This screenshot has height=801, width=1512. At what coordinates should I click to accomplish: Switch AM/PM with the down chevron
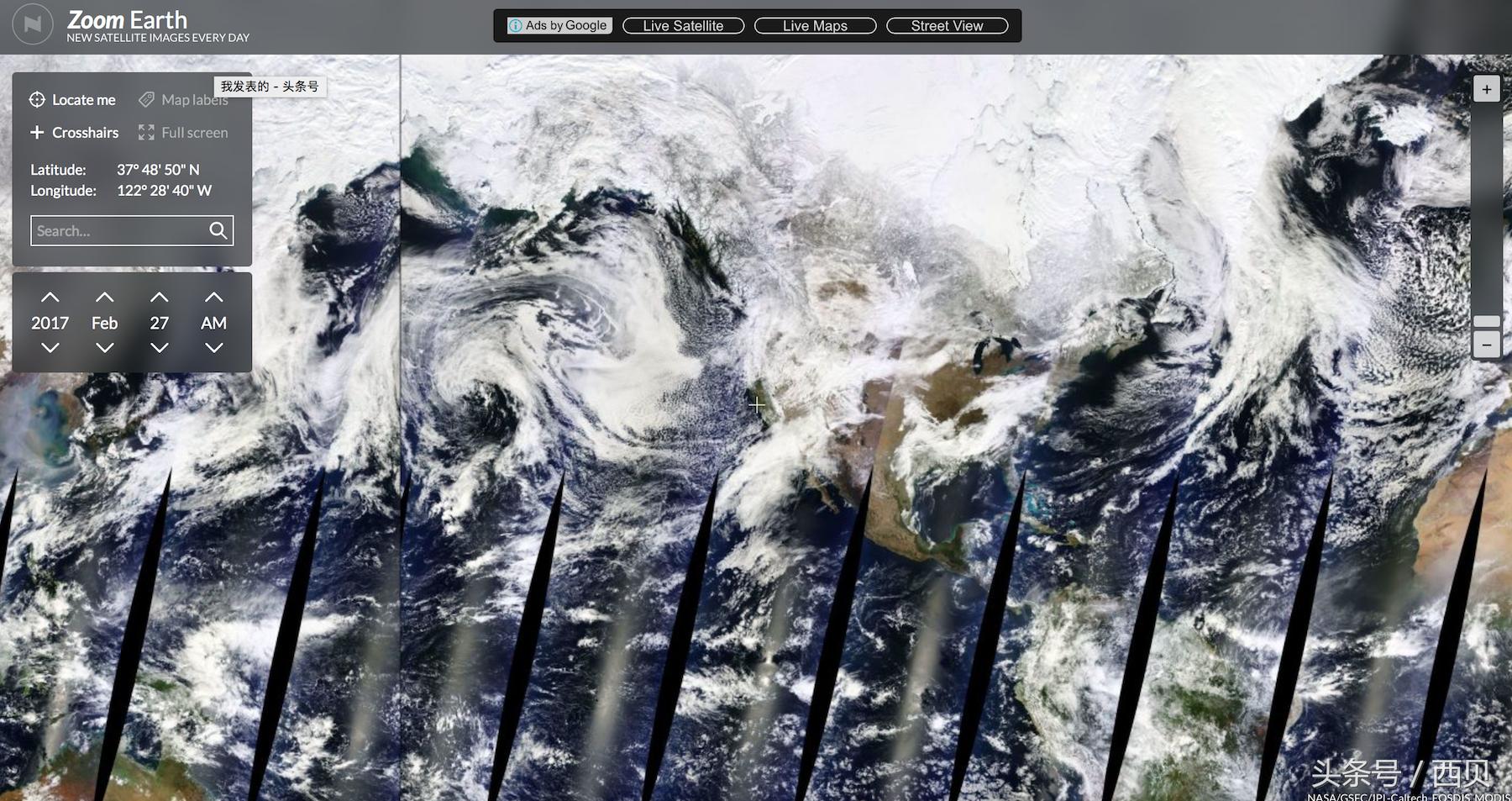click(x=214, y=347)
